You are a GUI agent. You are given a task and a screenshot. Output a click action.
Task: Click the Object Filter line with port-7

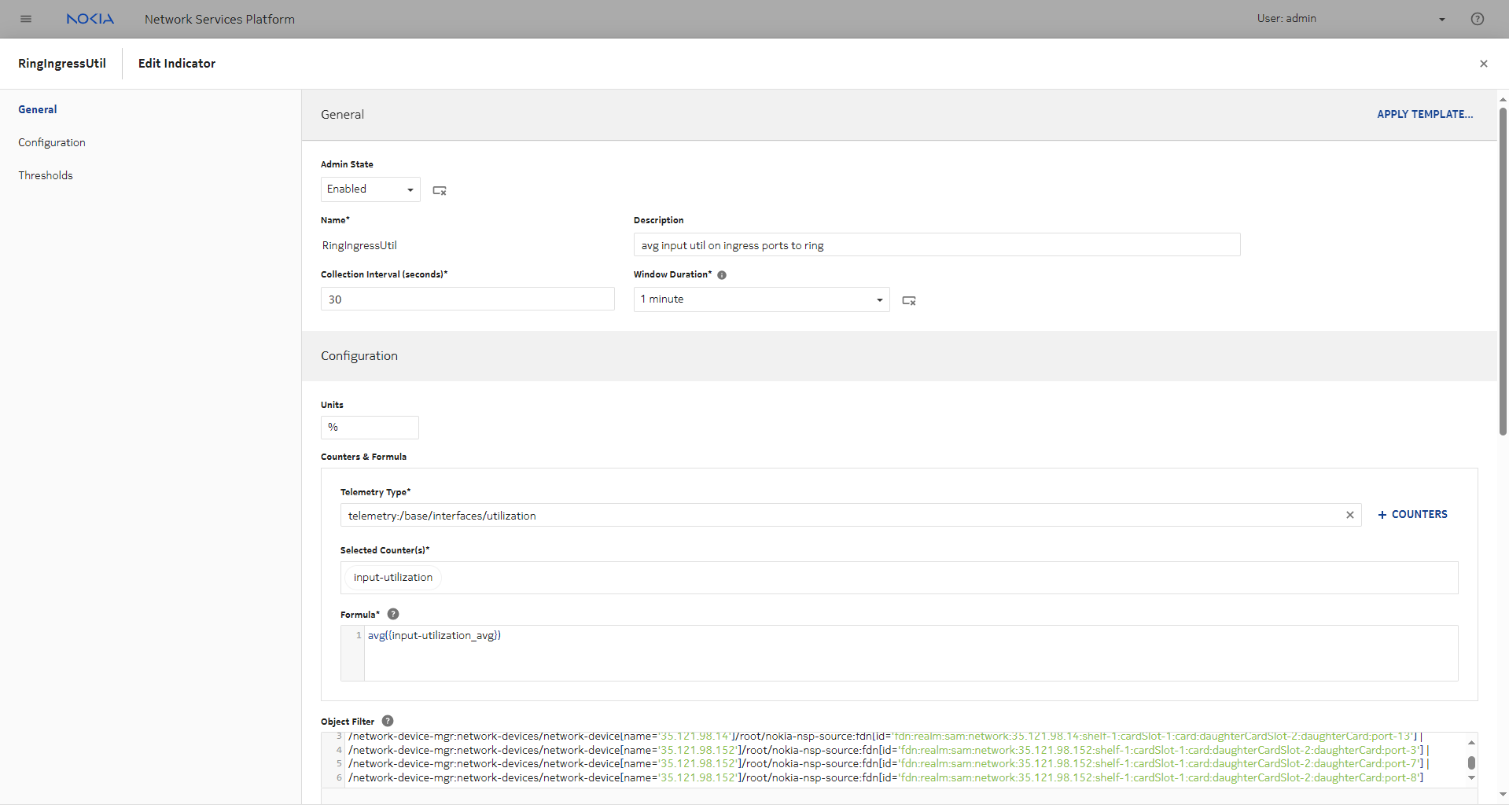click(x=889, y=763)
